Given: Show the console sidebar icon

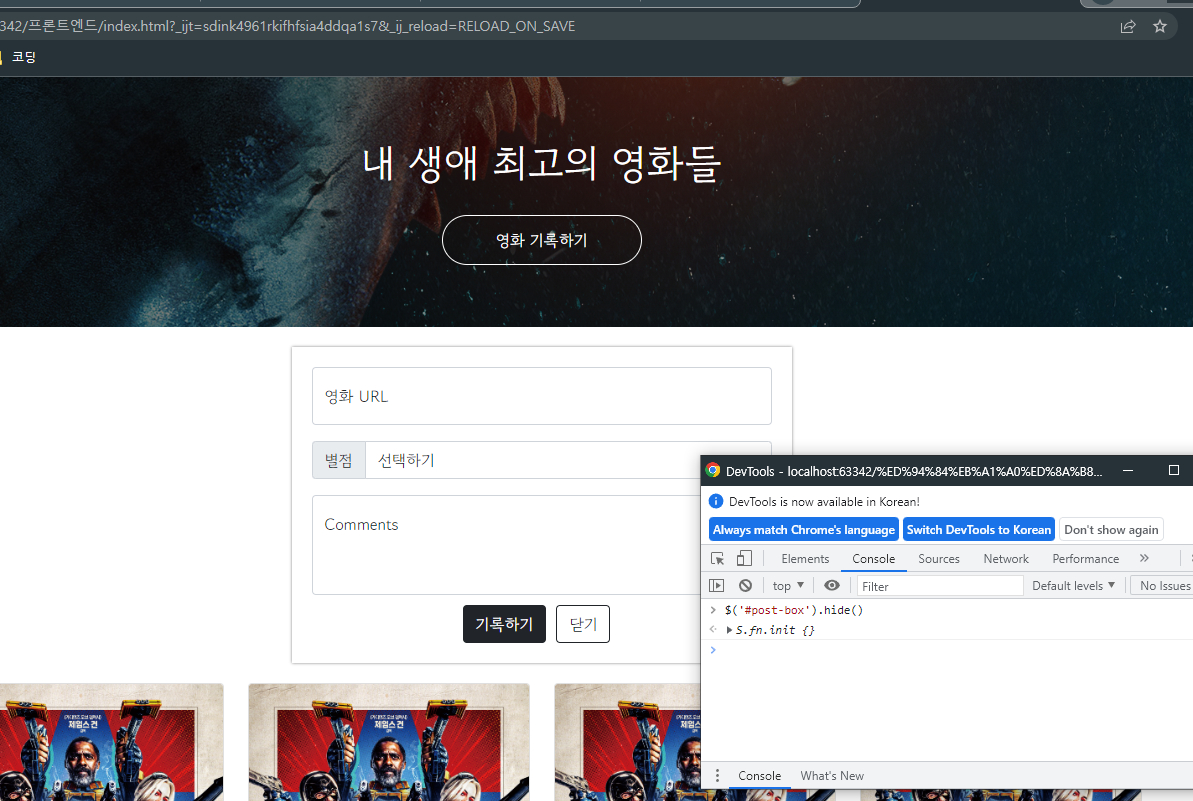Looking at the screenshot, I should pos(717,586).
